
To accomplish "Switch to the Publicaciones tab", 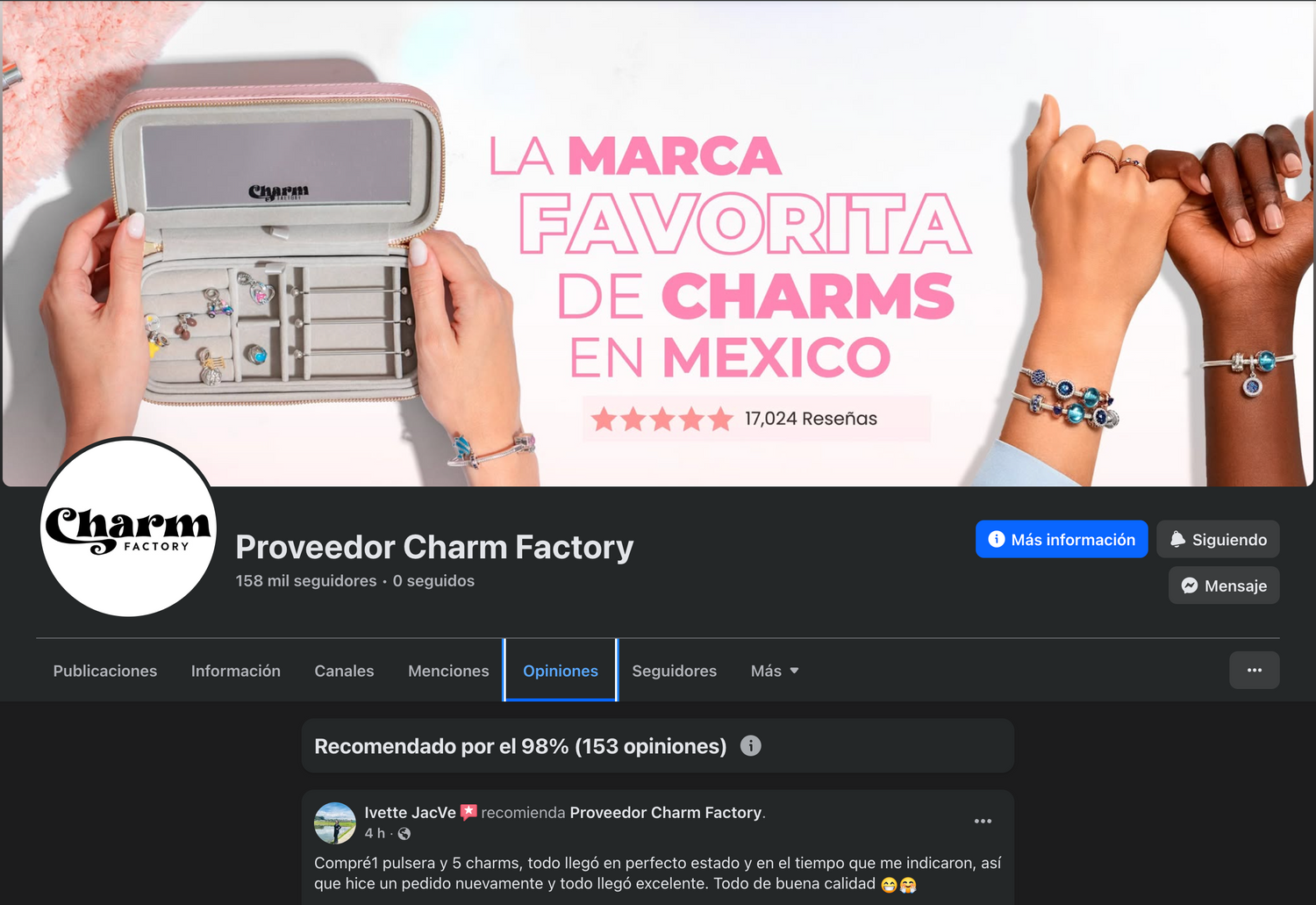I will pos(105,671).
